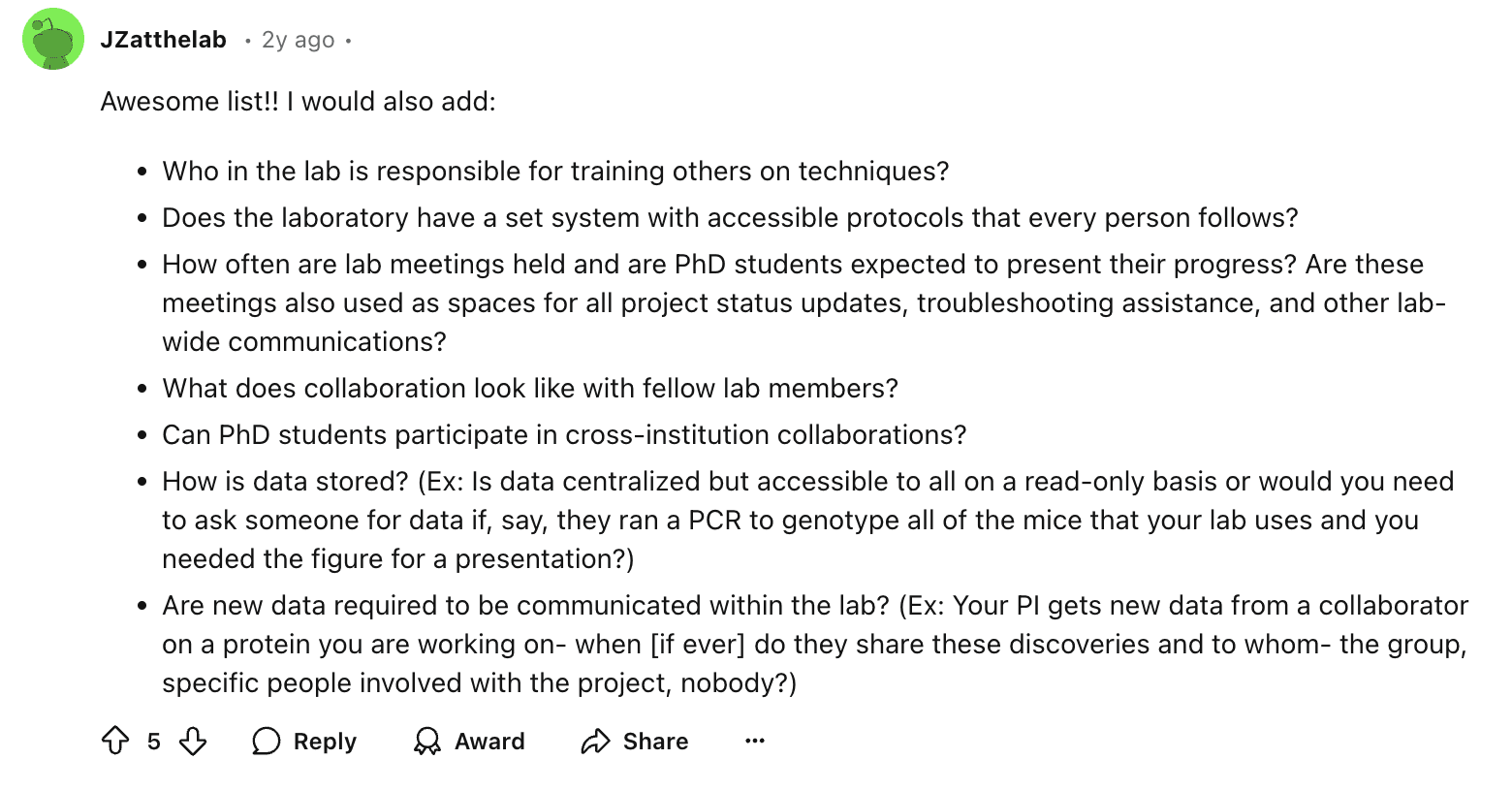The image size is (1512, 791).
Task: Click the 'How is data stored?' bullet text
Action: pos(808,521)
